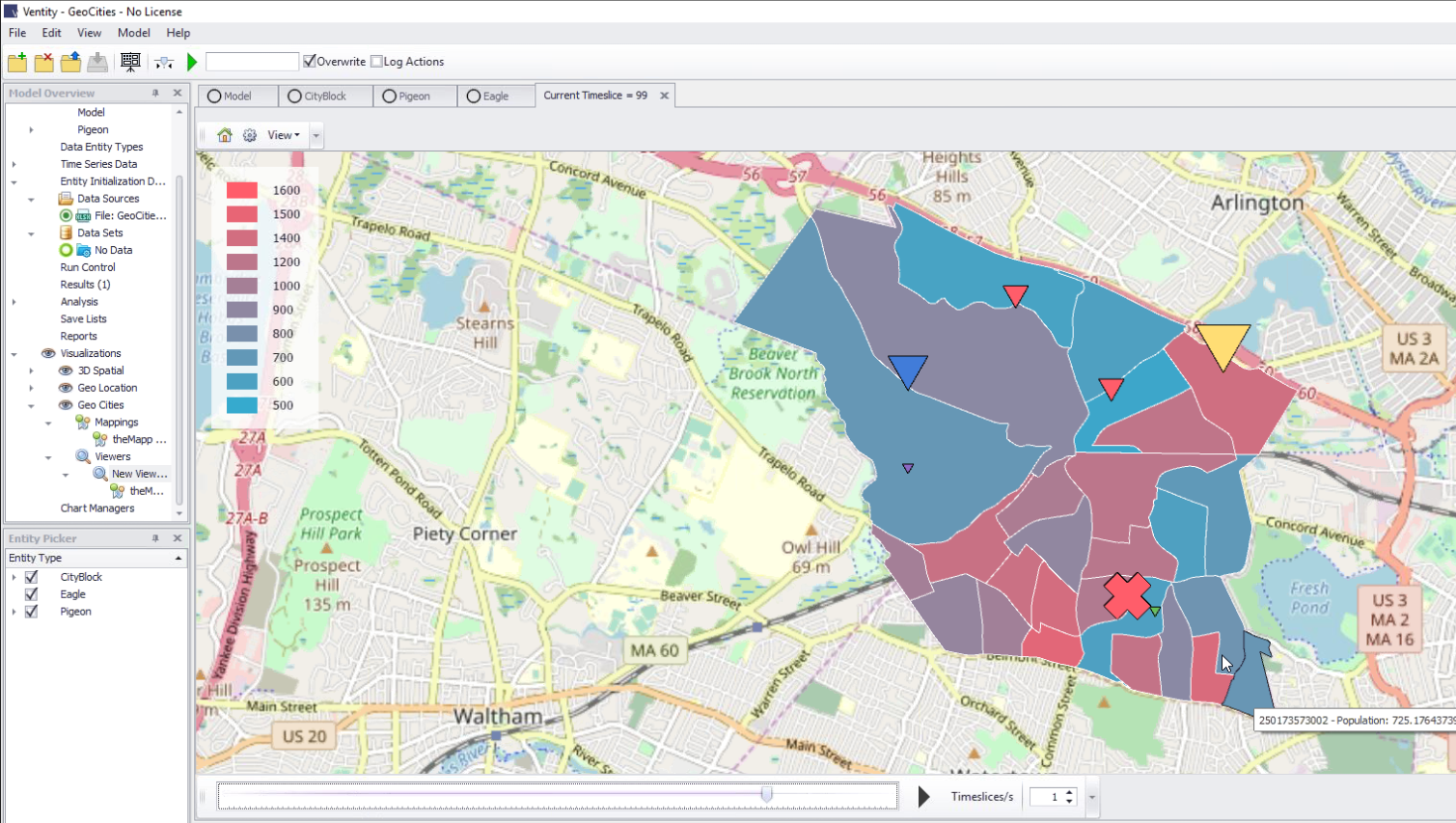Click the Data Sets database icon
Screen dimensions: 1456x823
click(66, 233)
